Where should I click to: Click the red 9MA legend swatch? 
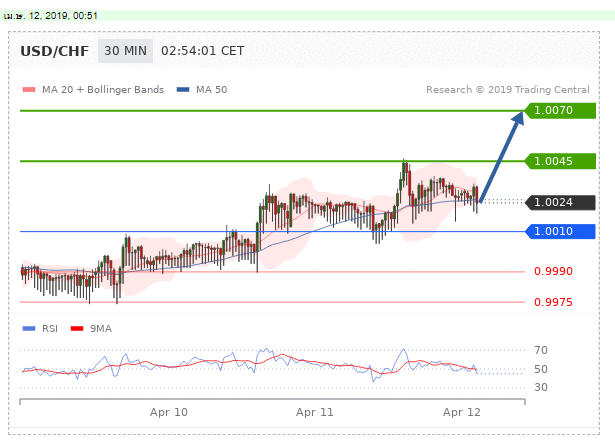pyautogui.click(x=77, y=329)
